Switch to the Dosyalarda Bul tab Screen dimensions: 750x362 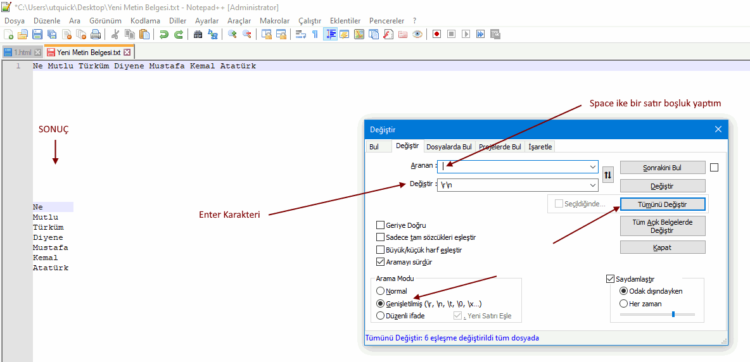[x=449, y=147]
